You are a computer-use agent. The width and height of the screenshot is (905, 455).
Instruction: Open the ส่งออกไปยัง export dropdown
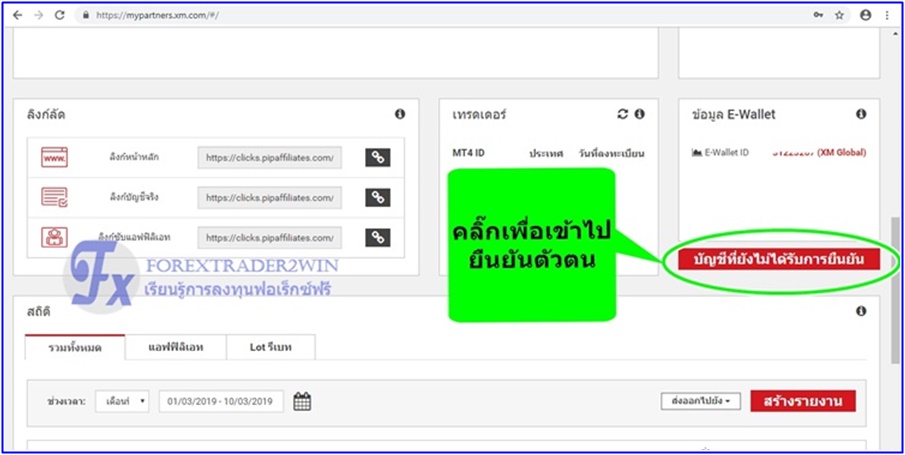click(x=699, y=401)
